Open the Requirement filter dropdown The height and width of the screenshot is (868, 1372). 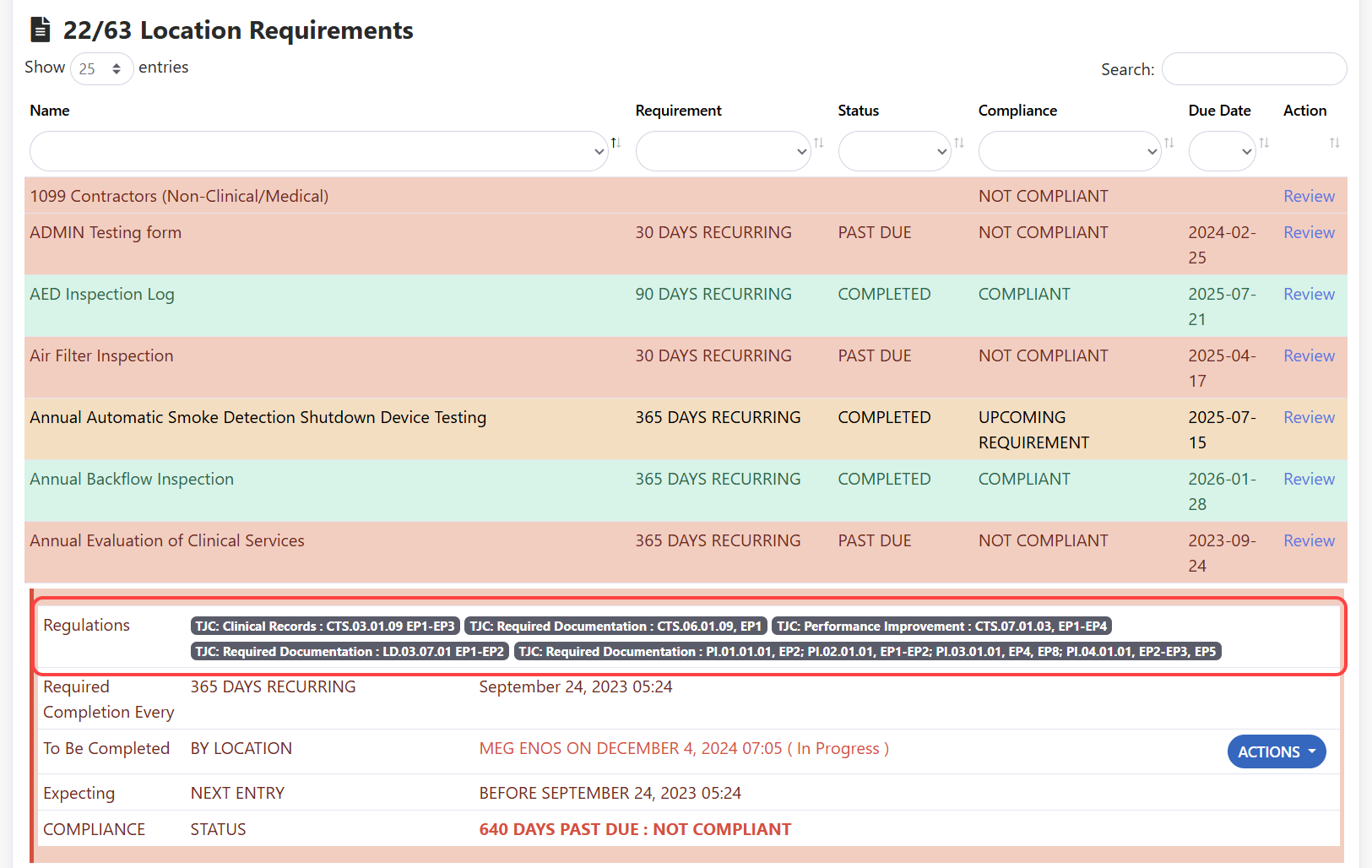pyautogui.click(x=723, y=152)
